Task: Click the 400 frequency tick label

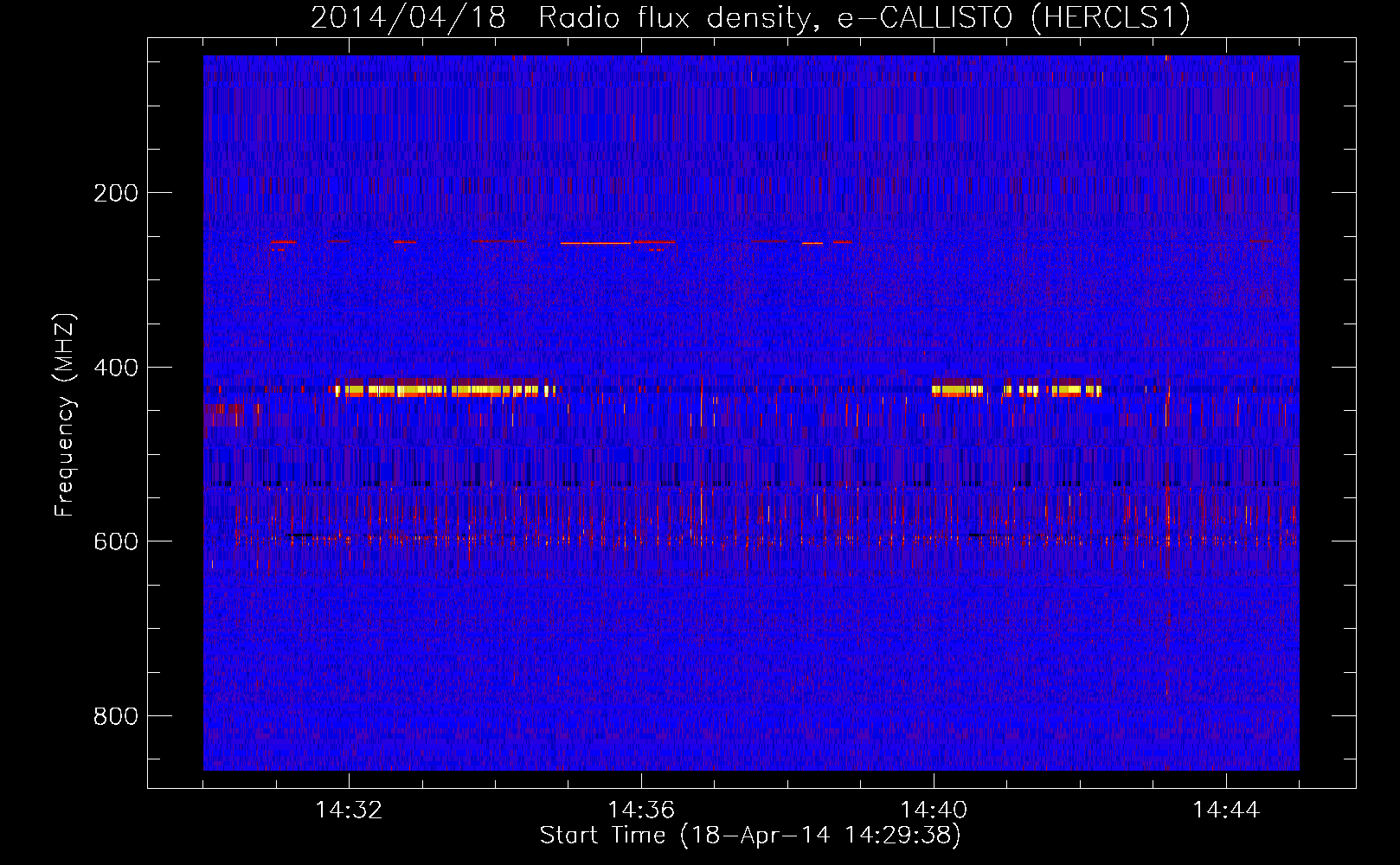Action: 116,368
